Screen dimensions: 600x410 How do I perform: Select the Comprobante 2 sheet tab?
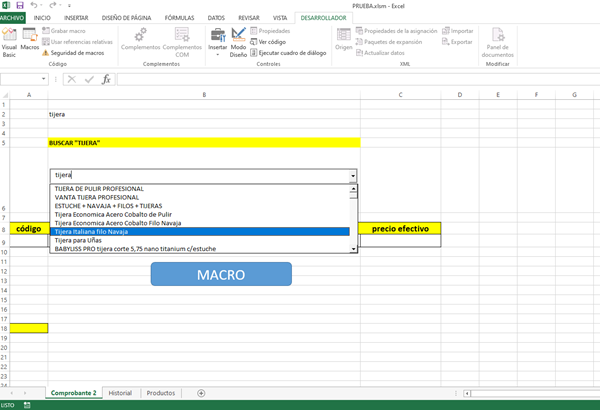pos(73,393)
